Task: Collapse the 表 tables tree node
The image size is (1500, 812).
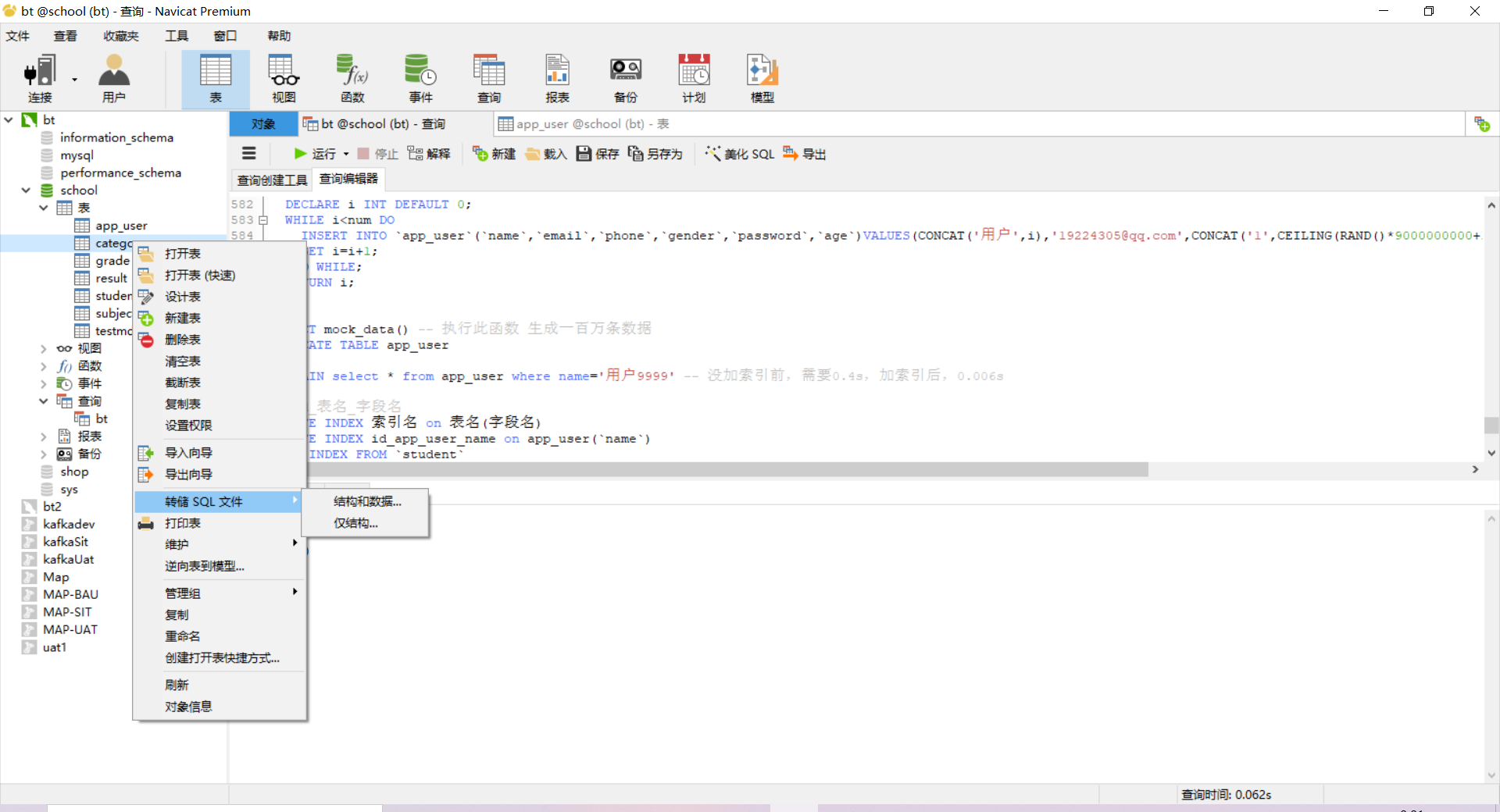Action: point(44,208)
